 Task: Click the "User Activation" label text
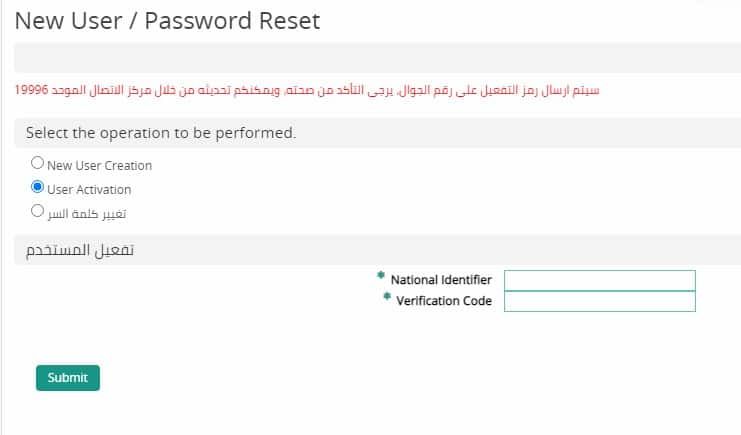pyautogui.click(x=89, y=190)
